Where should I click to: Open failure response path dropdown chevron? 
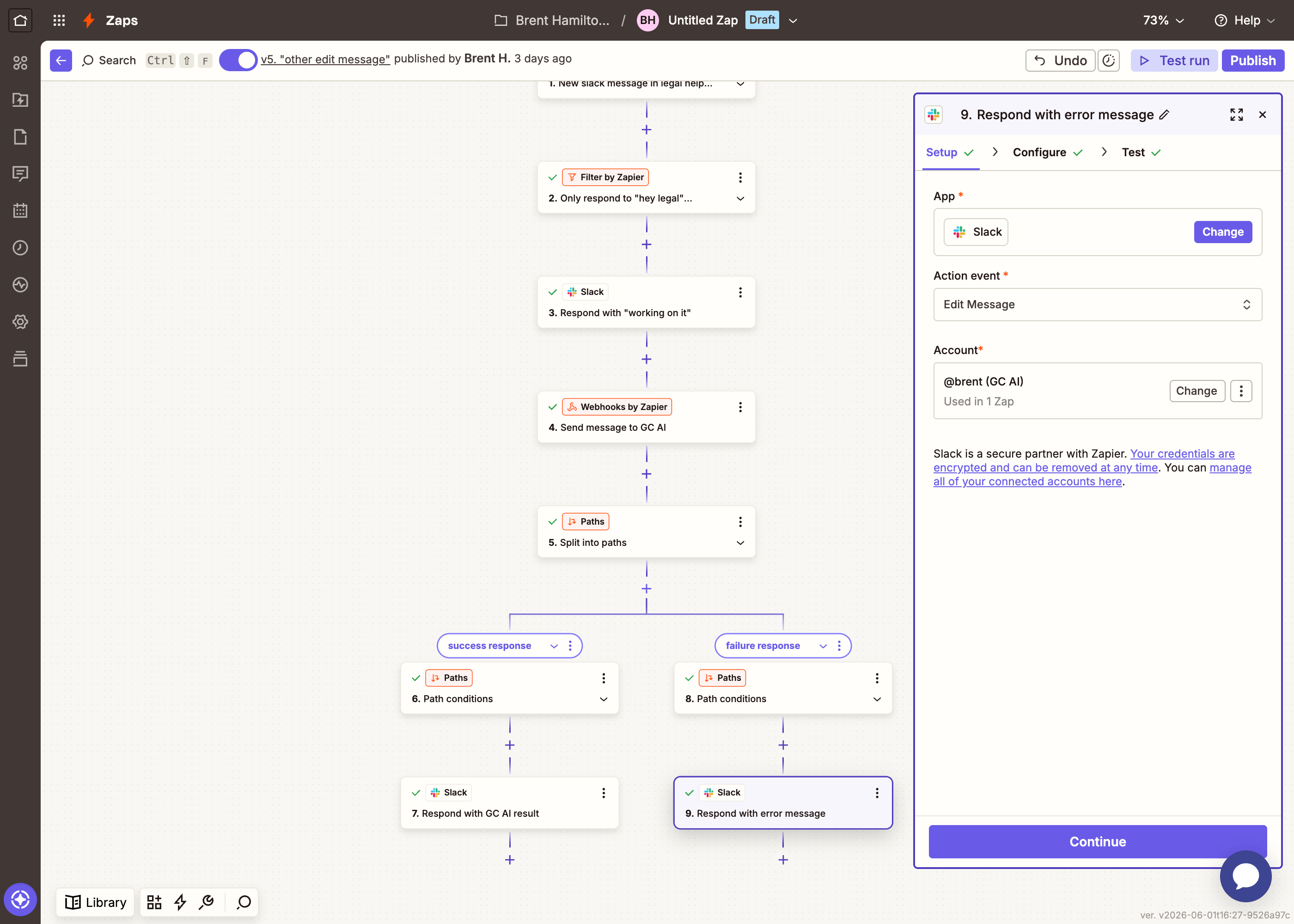click(823, 646)
